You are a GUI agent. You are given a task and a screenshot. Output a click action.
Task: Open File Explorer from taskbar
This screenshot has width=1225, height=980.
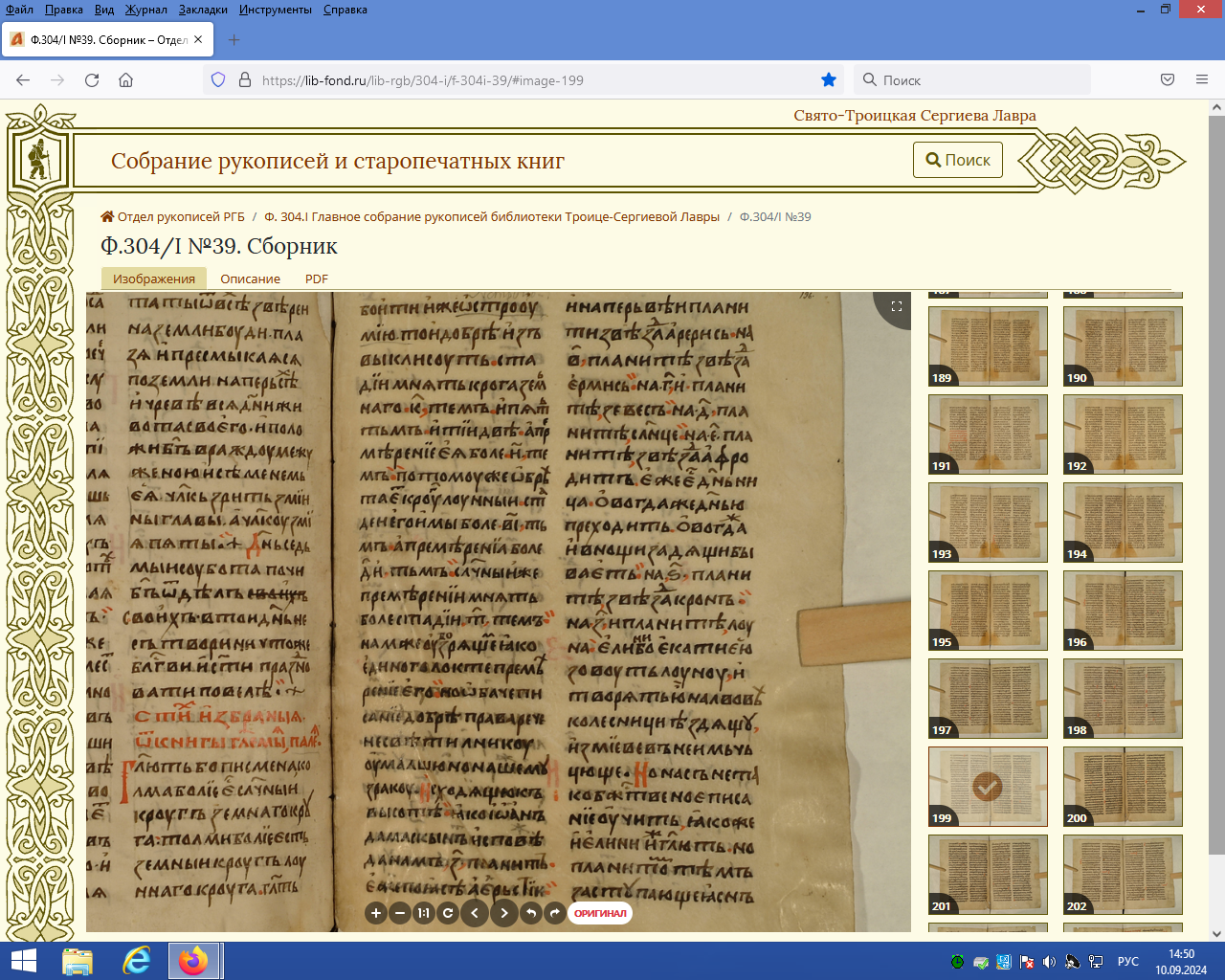(78, 961)
